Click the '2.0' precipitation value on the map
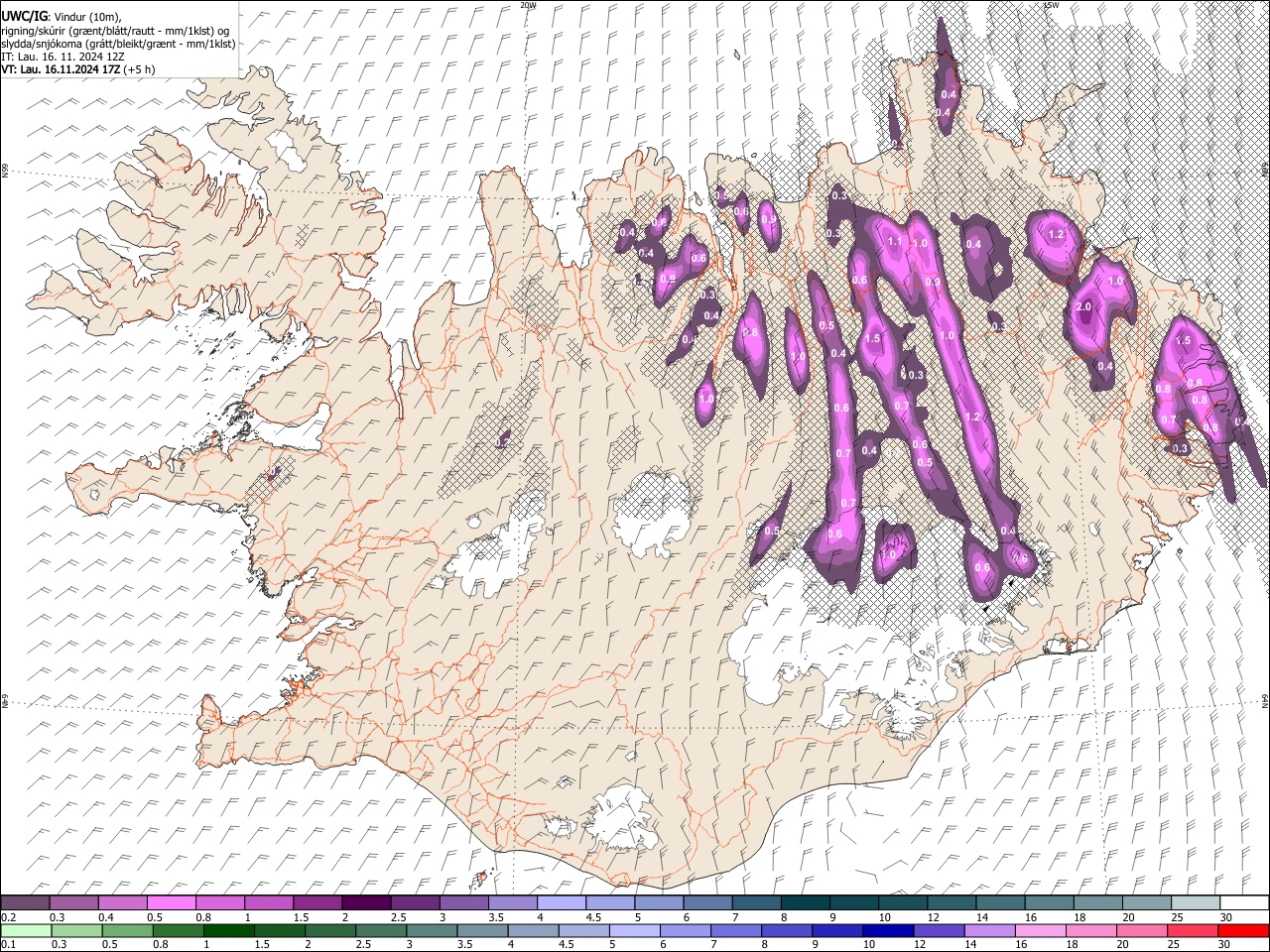Image resolution: width=1270 pixels, height=952 pixels. pos(1083,307)
